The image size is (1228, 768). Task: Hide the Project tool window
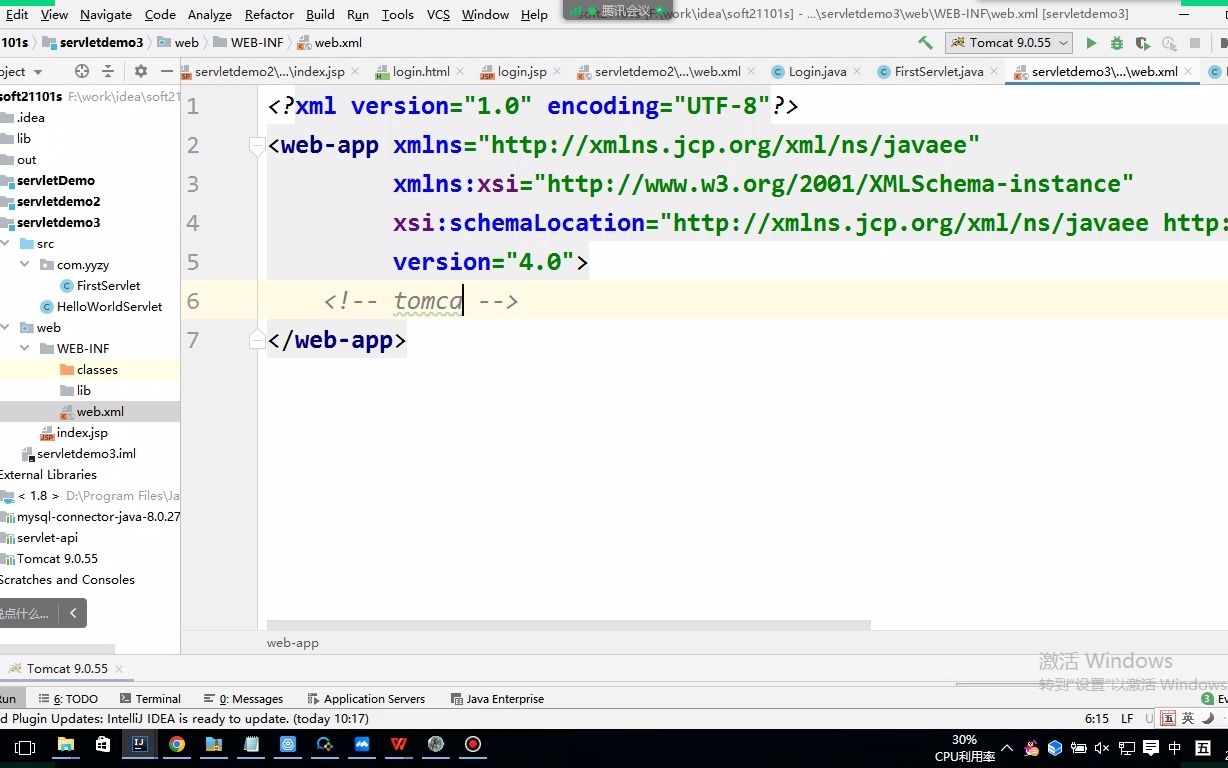pos(166,71)
